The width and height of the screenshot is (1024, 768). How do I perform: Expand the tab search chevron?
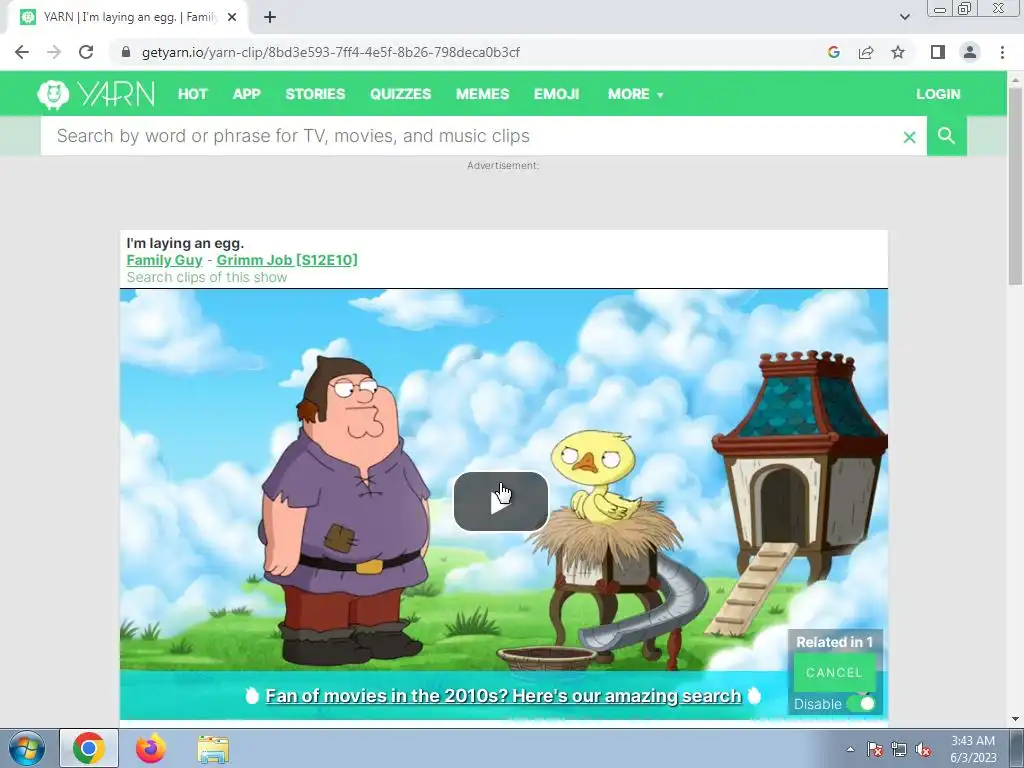point(904,17)
